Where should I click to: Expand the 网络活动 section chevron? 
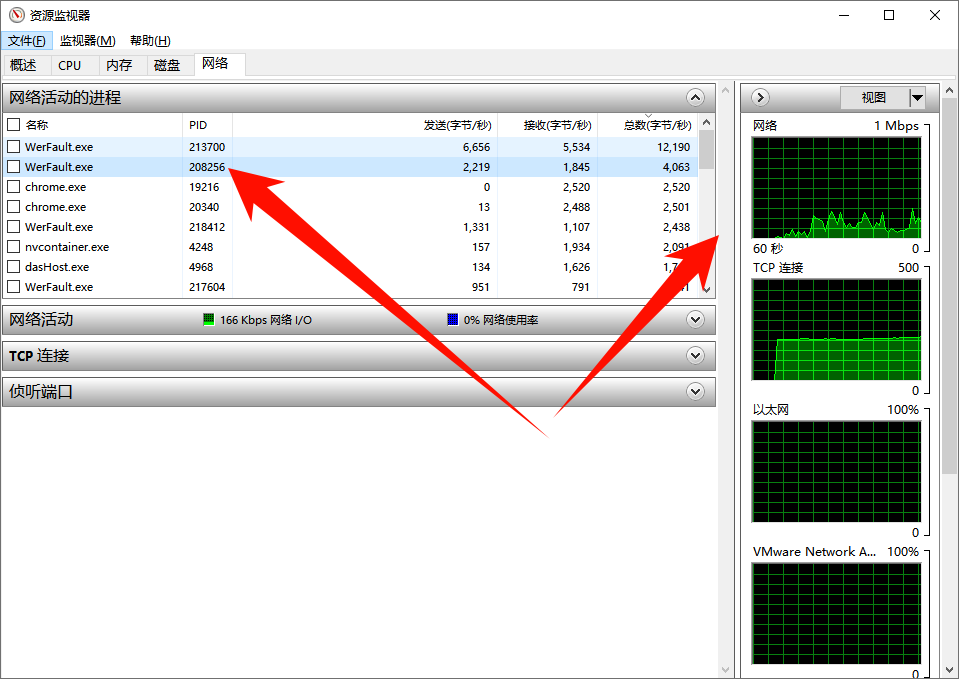[x=696, y=319]
